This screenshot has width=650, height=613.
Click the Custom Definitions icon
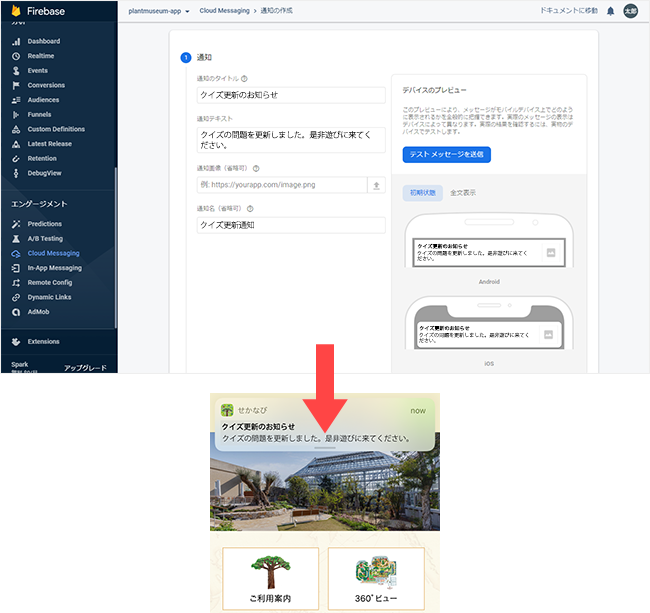pyautogui.click(x=16, y=129)
